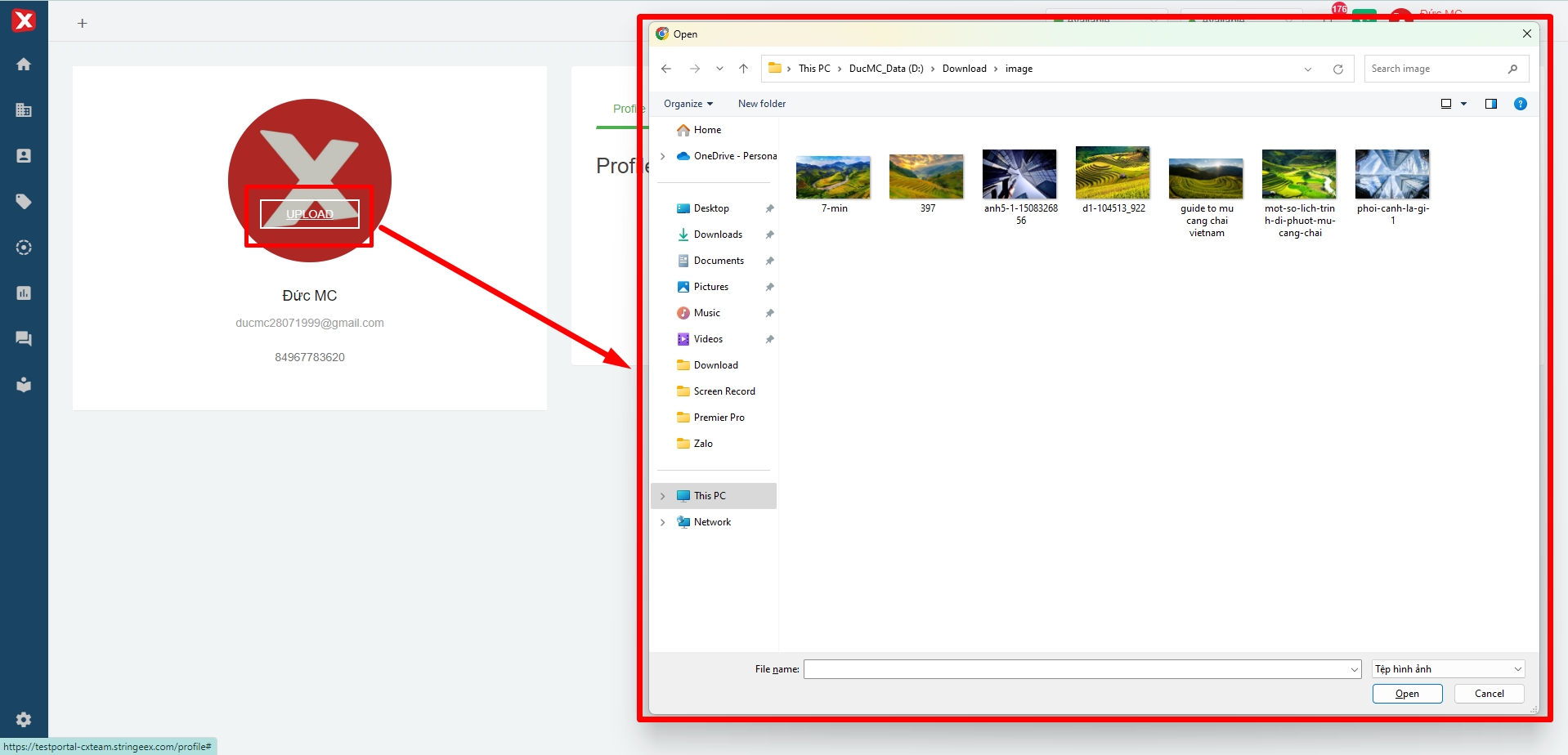This screenshot has height=755, width=1568.
Task: Toggle the preview pane button
Action: pos(1490,104)
